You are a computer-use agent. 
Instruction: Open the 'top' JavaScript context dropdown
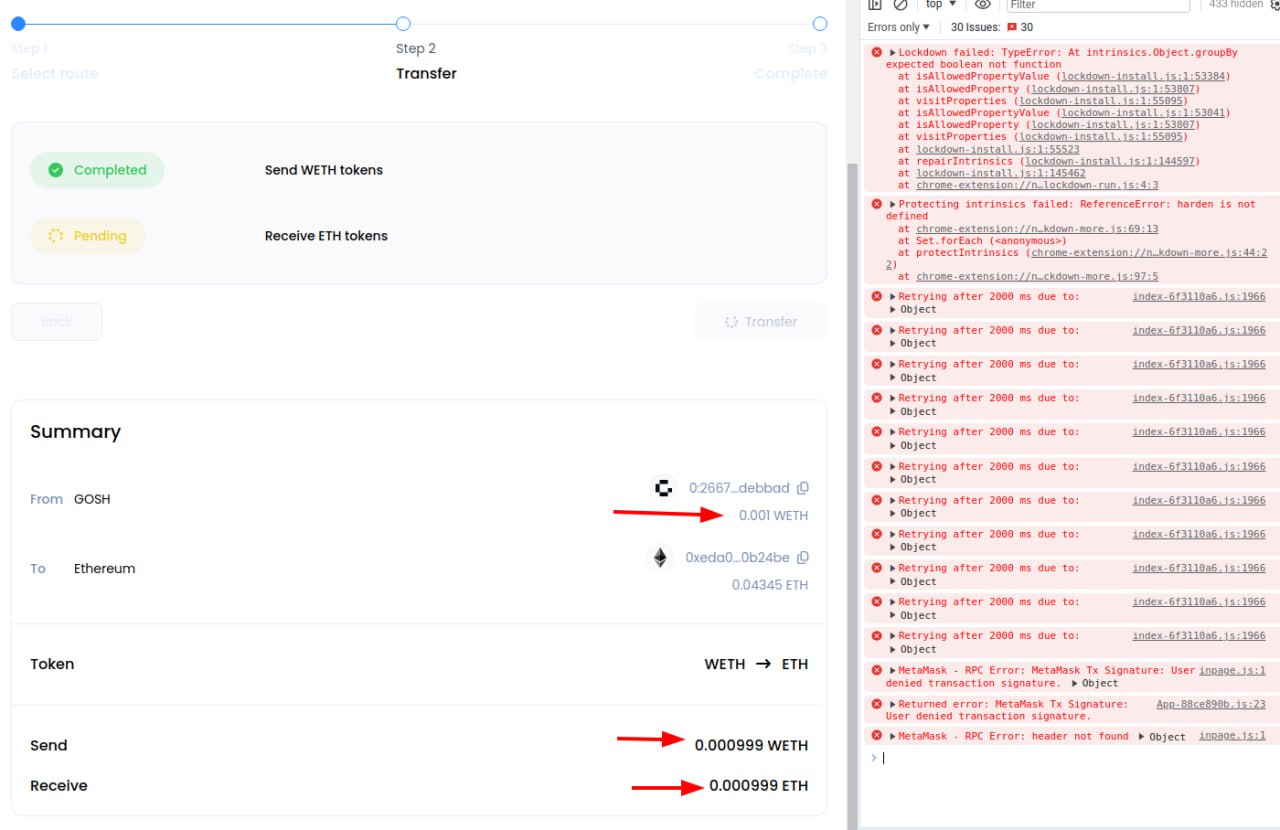pos(940,5)
